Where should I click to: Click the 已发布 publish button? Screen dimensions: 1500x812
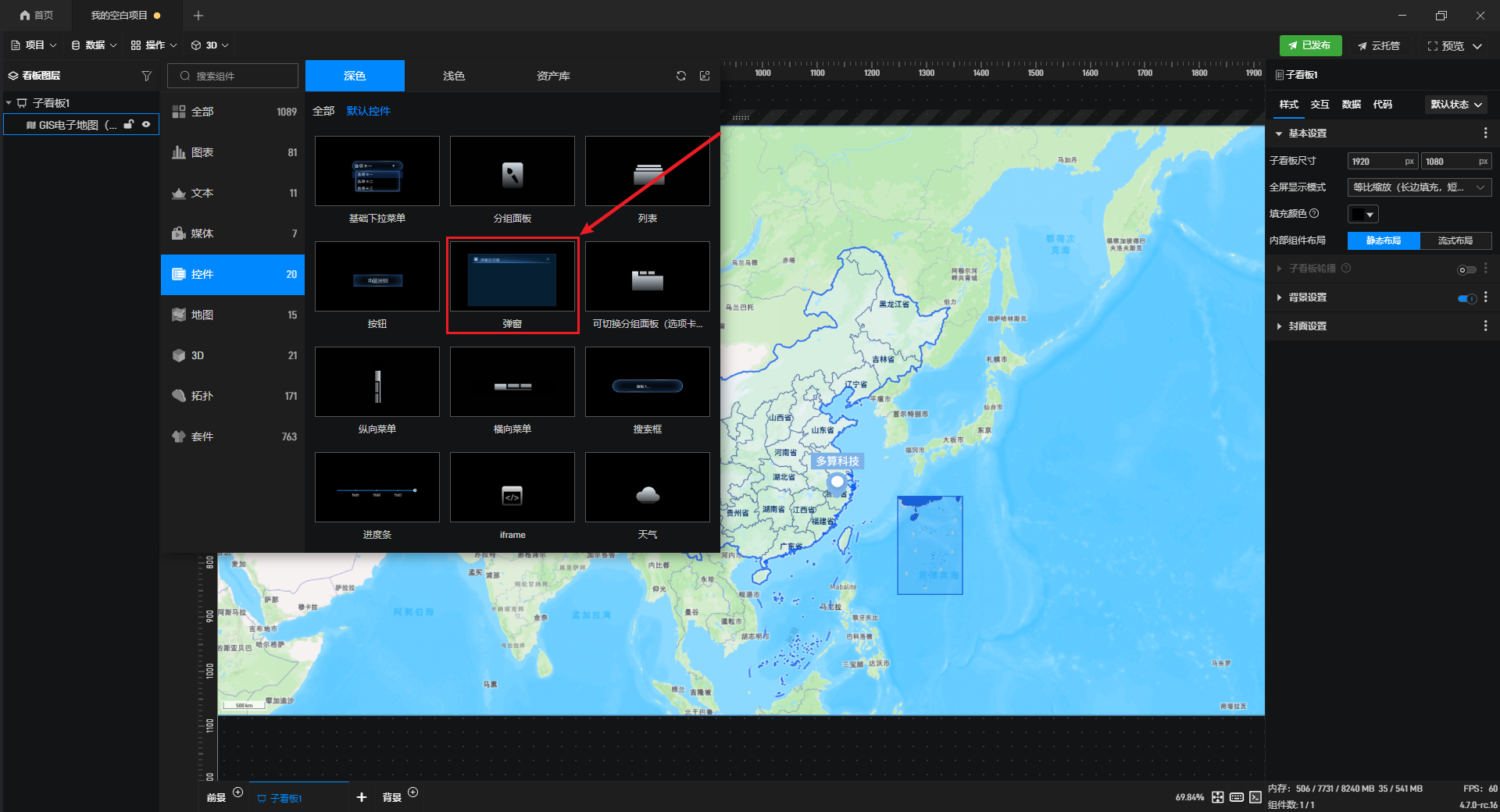[1310, 45]
